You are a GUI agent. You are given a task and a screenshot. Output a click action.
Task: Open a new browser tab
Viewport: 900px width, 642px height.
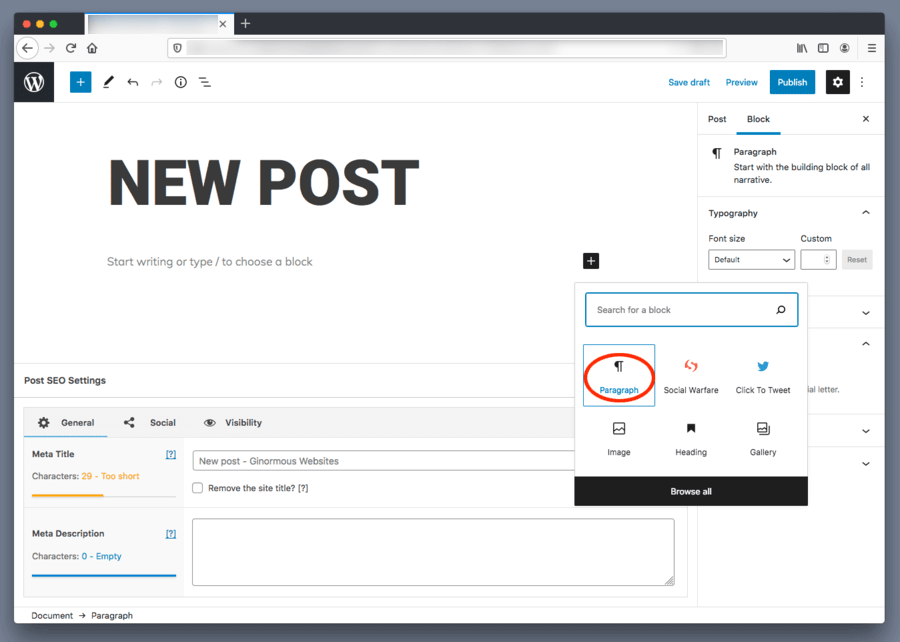click(246, 24)
